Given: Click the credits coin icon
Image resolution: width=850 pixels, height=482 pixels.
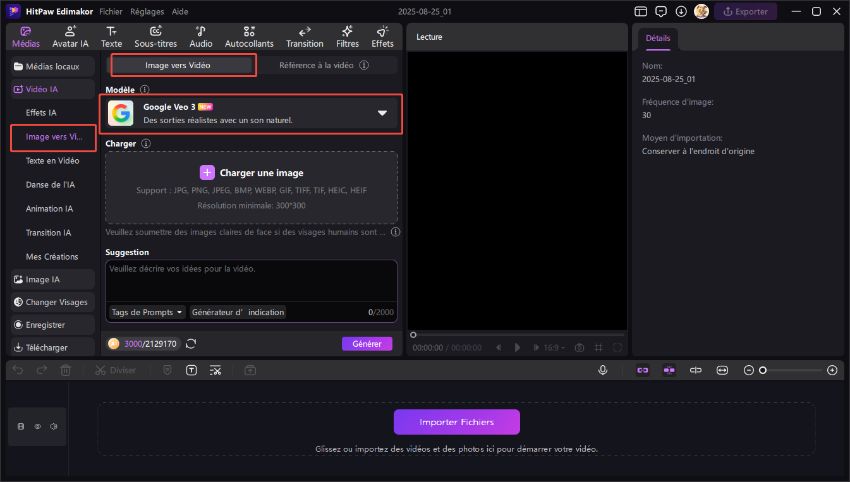Looking at the screenshot, I should [x=113, y=344].
